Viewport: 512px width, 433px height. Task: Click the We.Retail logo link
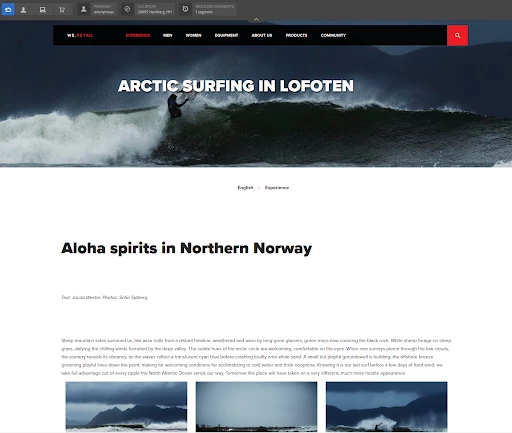tap(80, 35)
